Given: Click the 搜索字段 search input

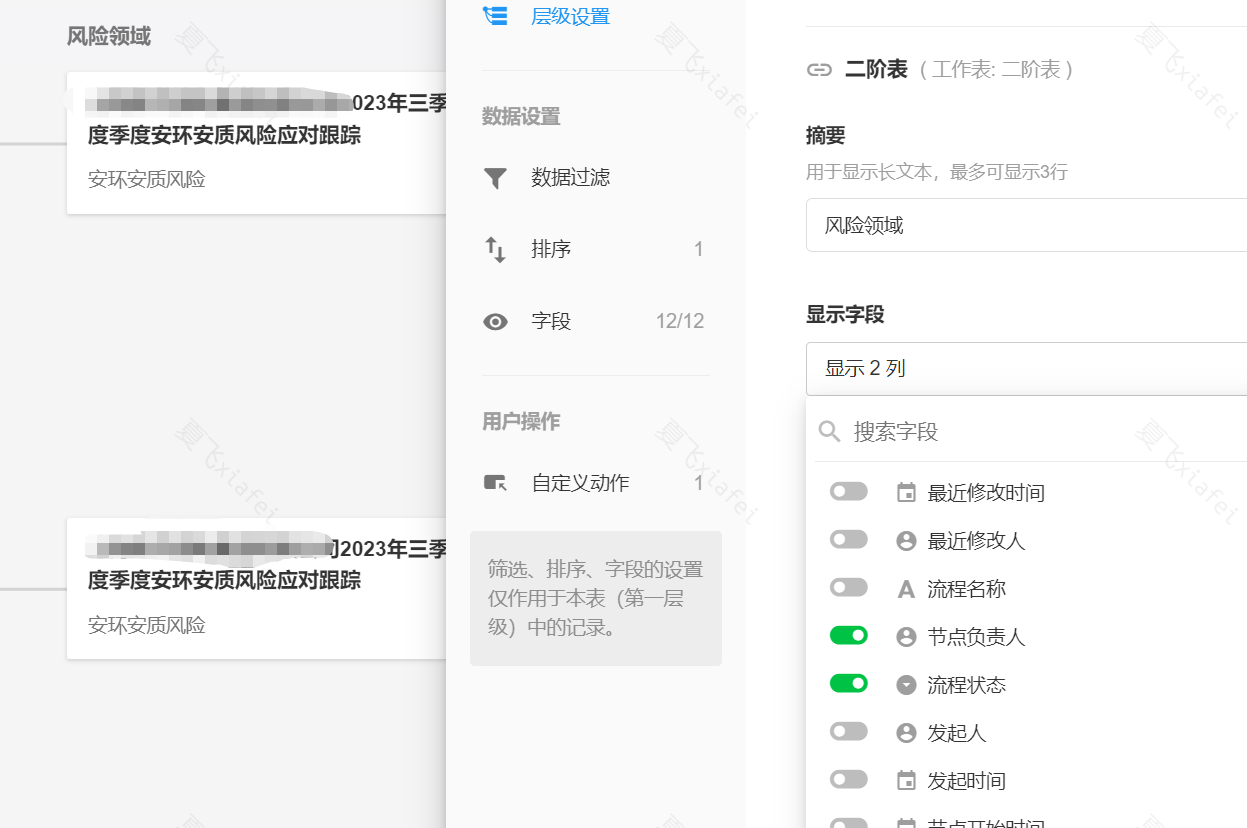Looking at the screenshot, I should (x=1040, y=432).
